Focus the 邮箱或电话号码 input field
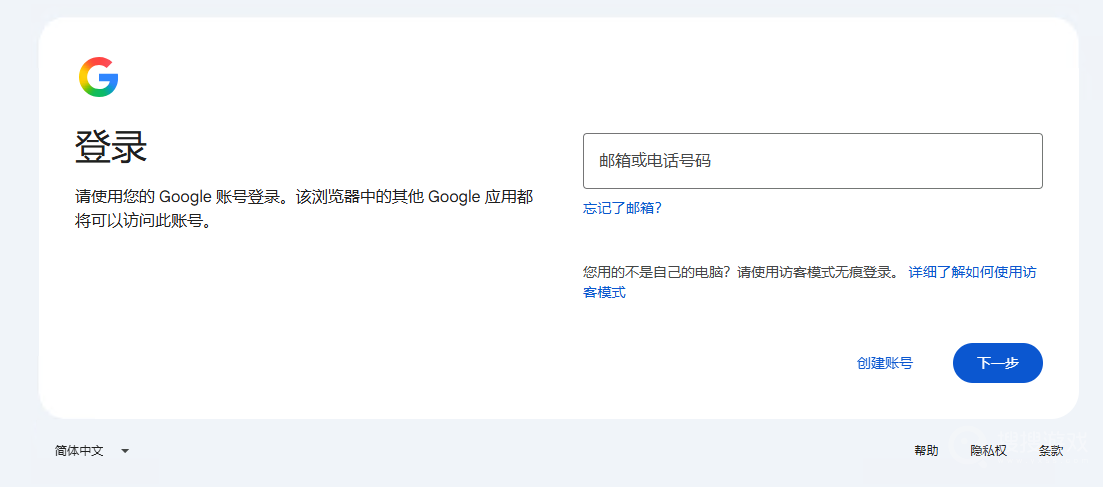This screenshot has width=1103, height=487. pyautogui.click(x=812, y=160)
